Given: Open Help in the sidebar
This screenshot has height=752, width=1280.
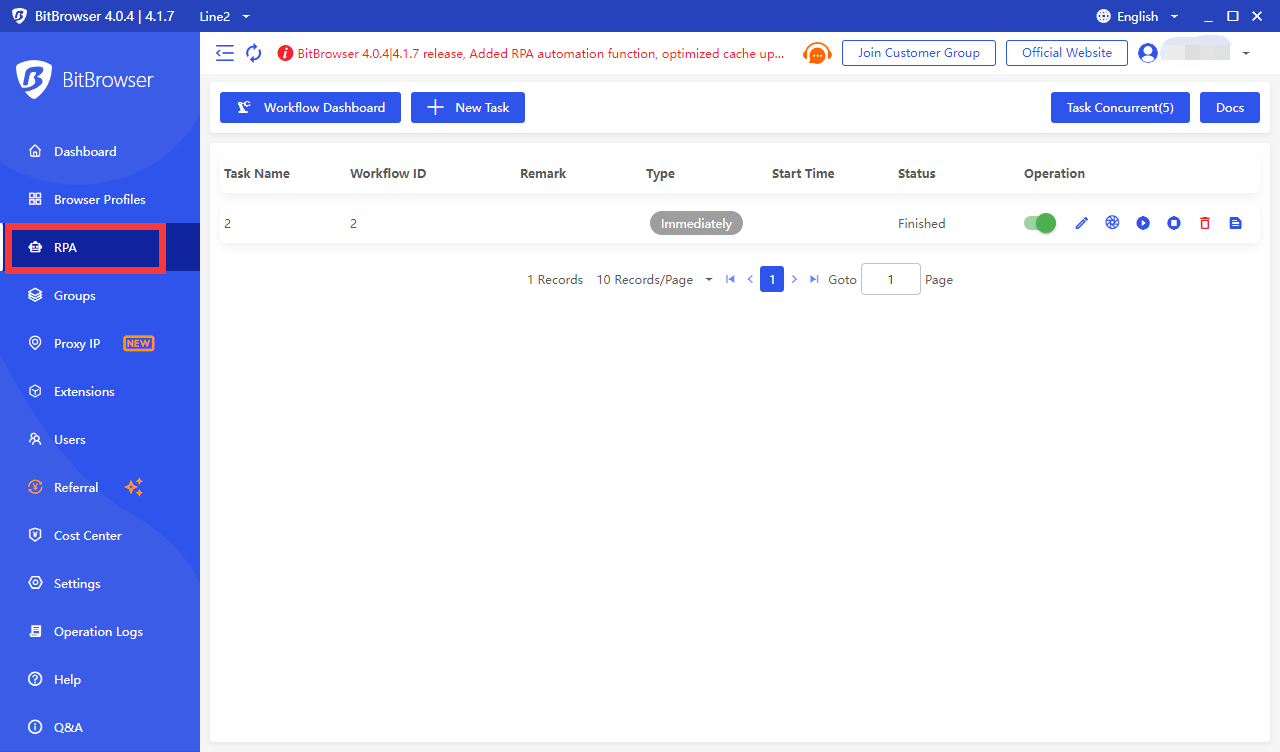Looking at the screenshot, I should (100, 680).
